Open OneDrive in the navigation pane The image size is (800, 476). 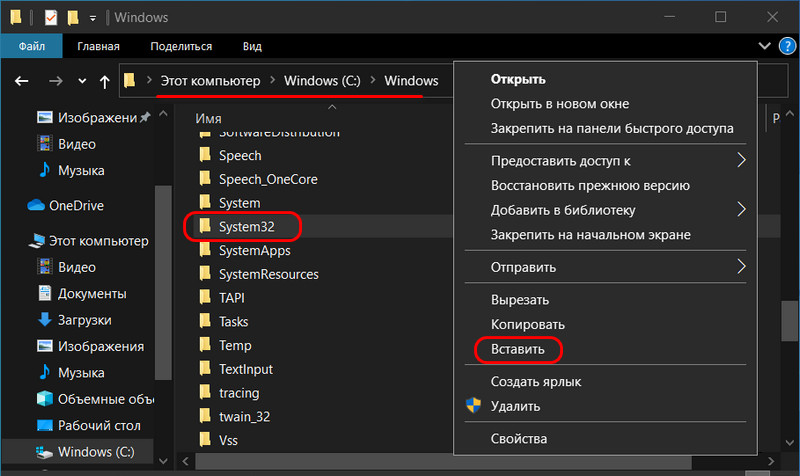pyautogui.click(x=66, y=205)
